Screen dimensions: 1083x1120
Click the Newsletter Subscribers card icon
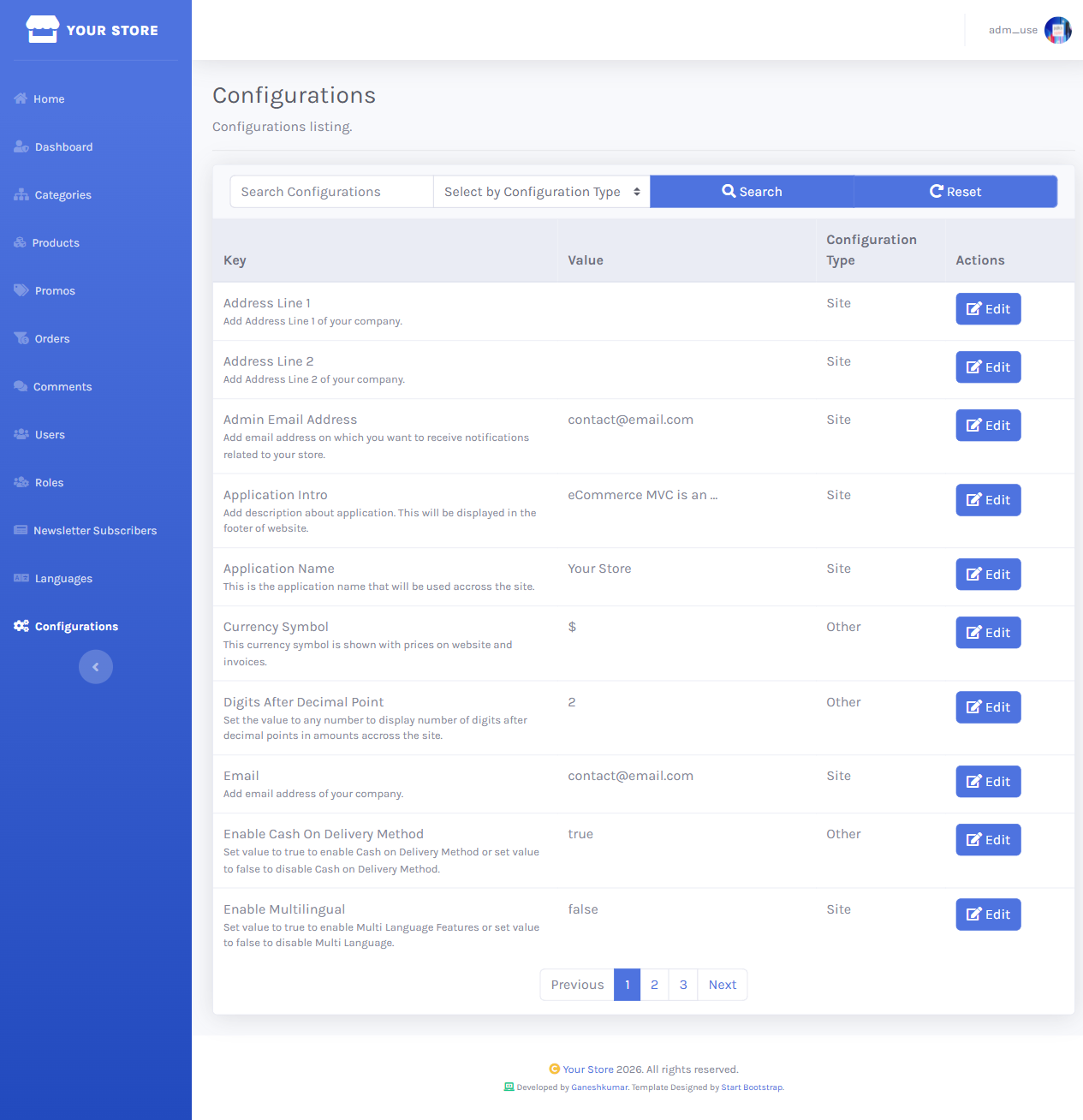(x=21, y=530)
